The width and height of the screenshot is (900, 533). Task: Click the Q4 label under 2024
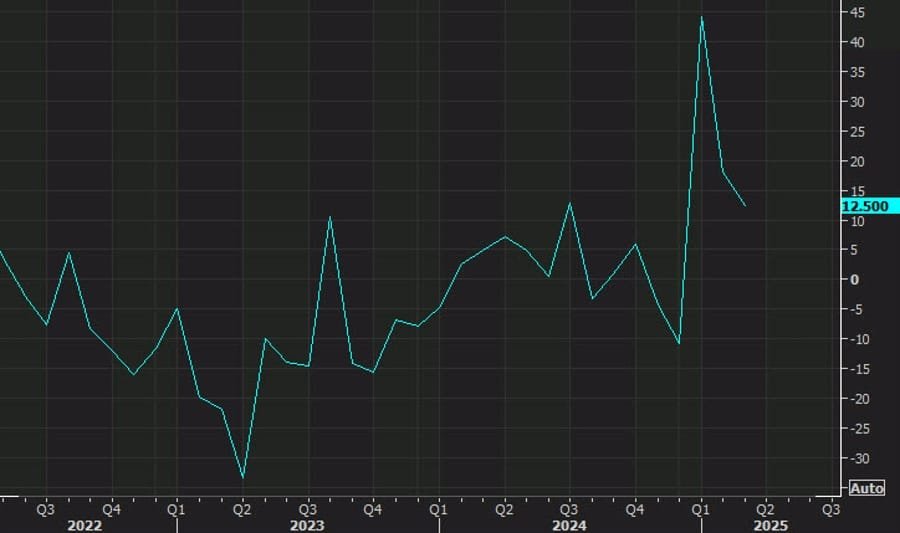pos(635,508)
